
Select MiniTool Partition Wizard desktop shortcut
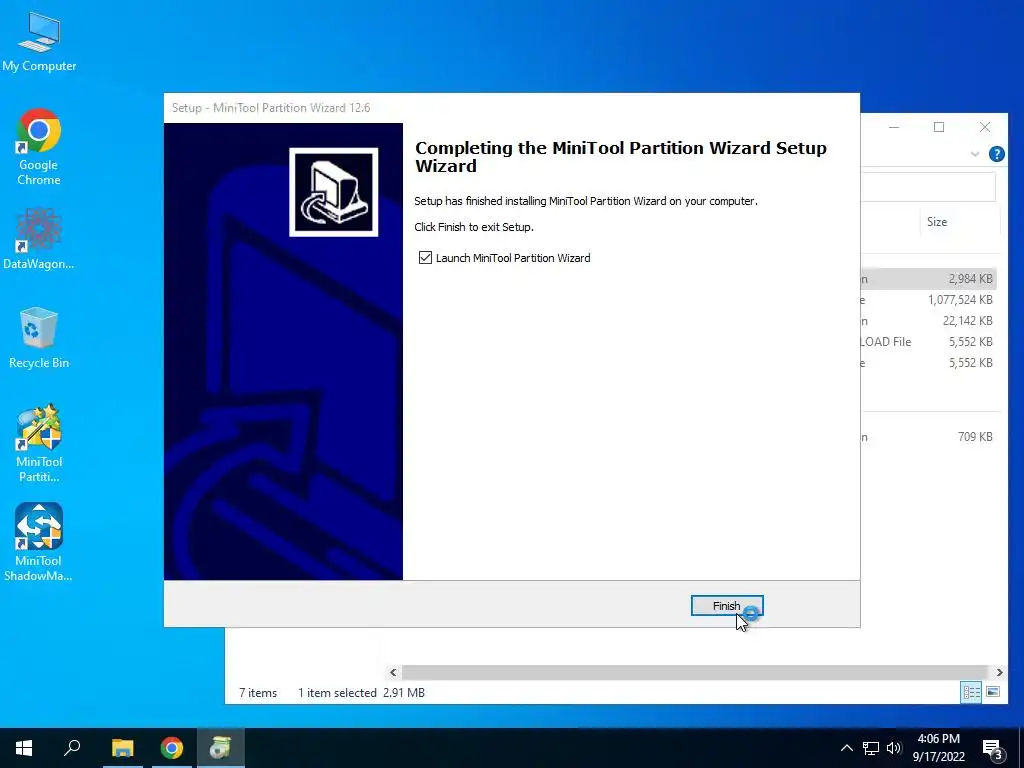point(39,443)
